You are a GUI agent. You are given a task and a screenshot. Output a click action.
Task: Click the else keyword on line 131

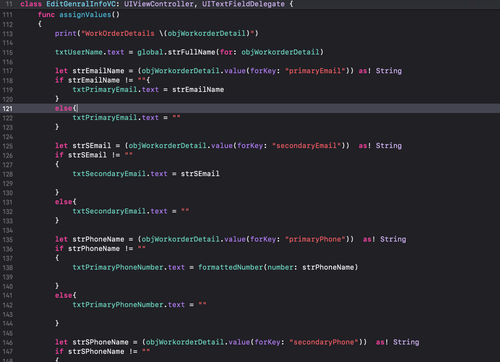coord(63,202)
